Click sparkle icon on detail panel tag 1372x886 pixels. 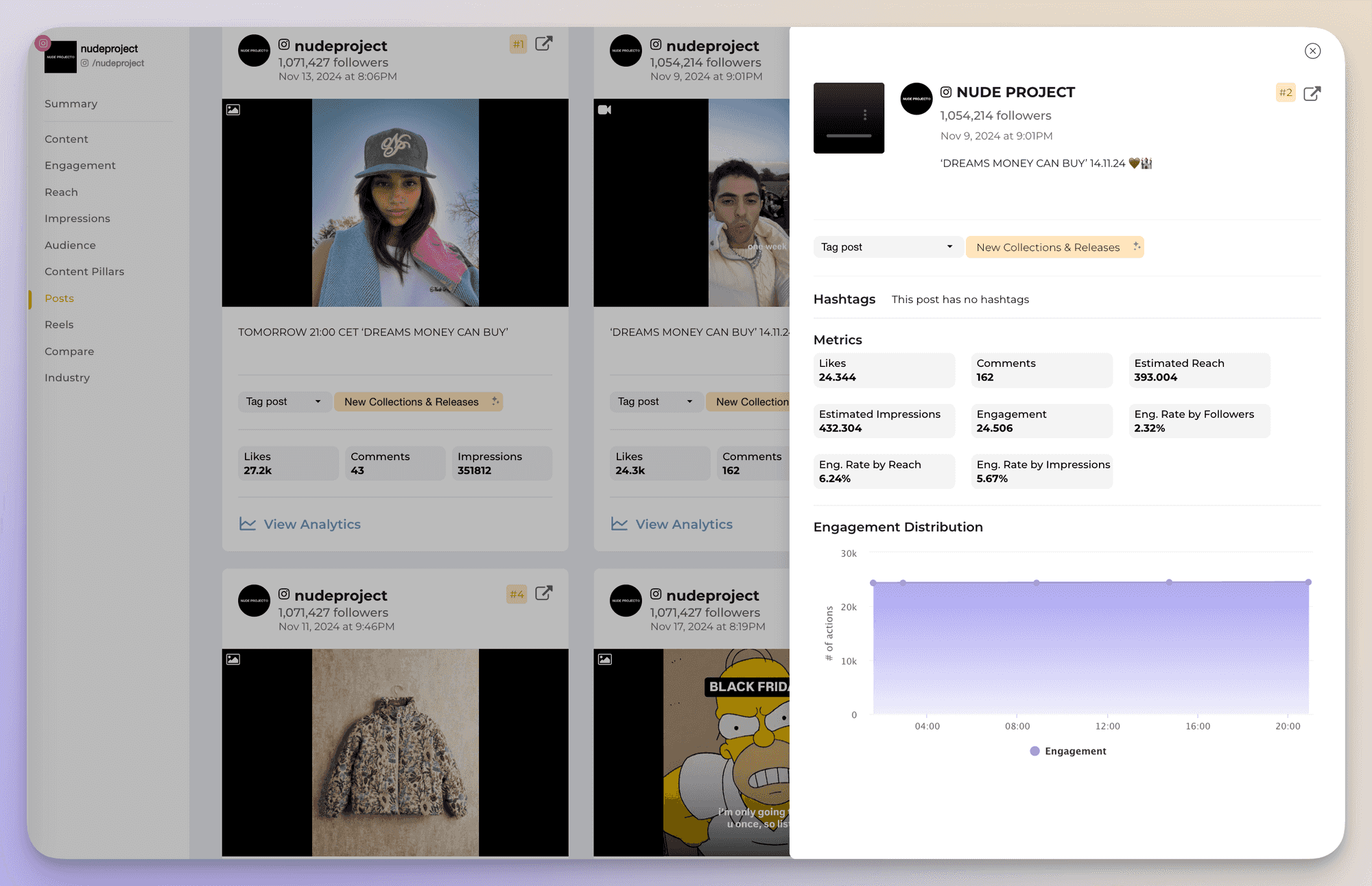point(1136,246)
